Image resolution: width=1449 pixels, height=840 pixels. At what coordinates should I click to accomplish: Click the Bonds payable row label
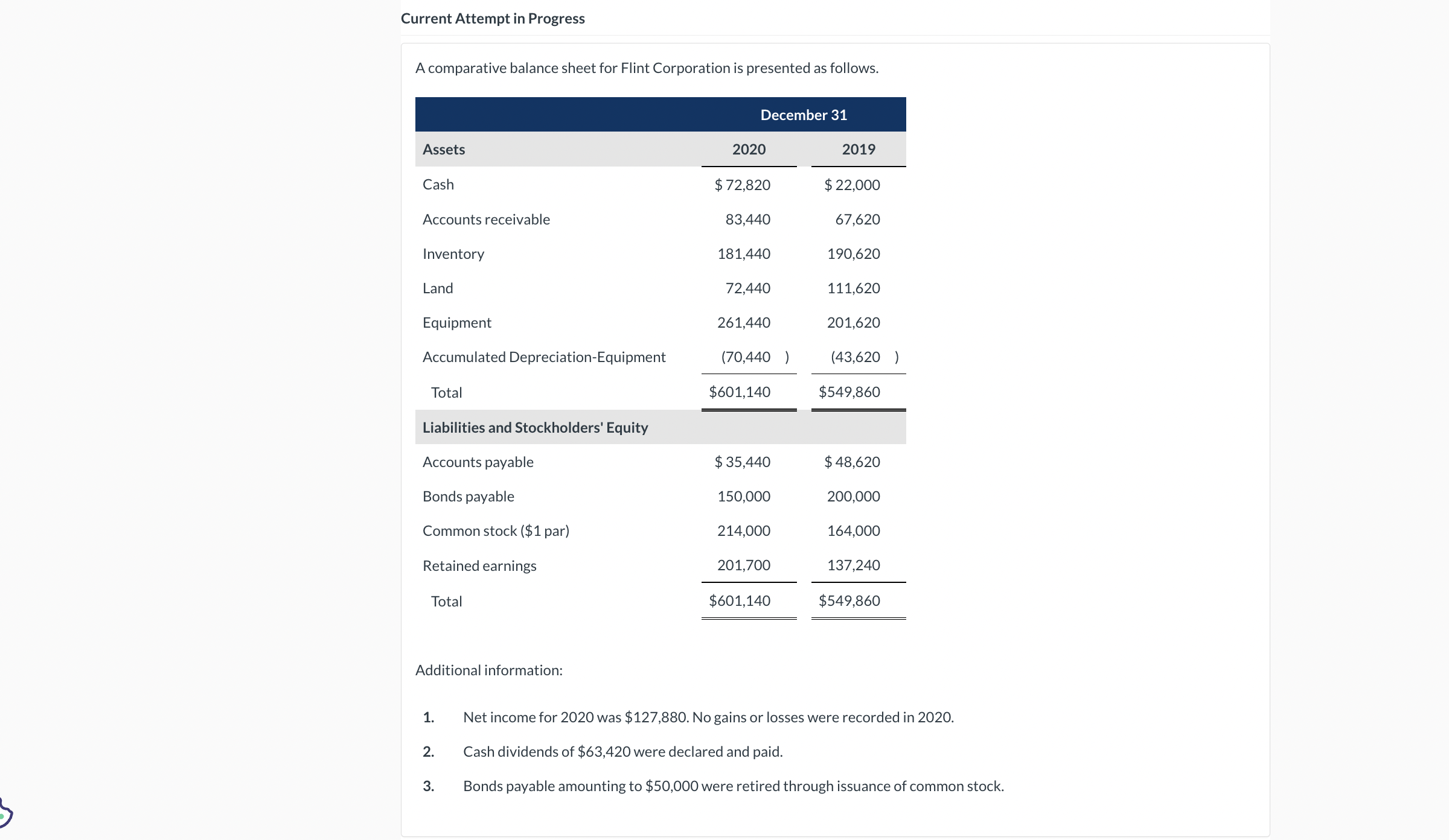468,496
